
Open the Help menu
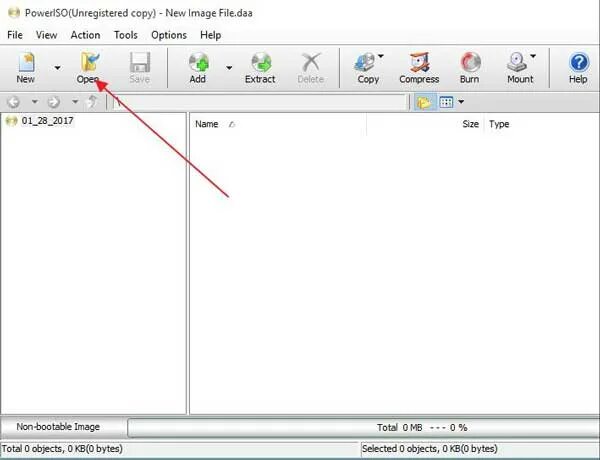click(x=210, y=35)
